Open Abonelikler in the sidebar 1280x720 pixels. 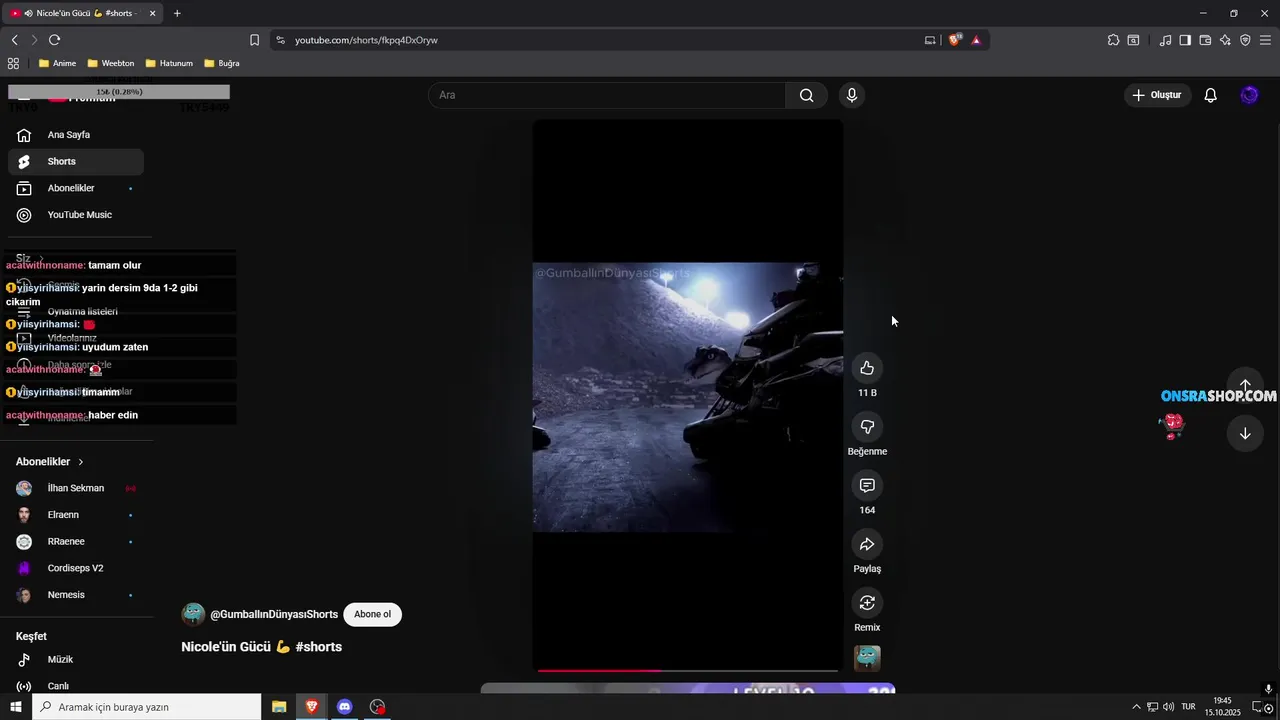click(76, 188)
